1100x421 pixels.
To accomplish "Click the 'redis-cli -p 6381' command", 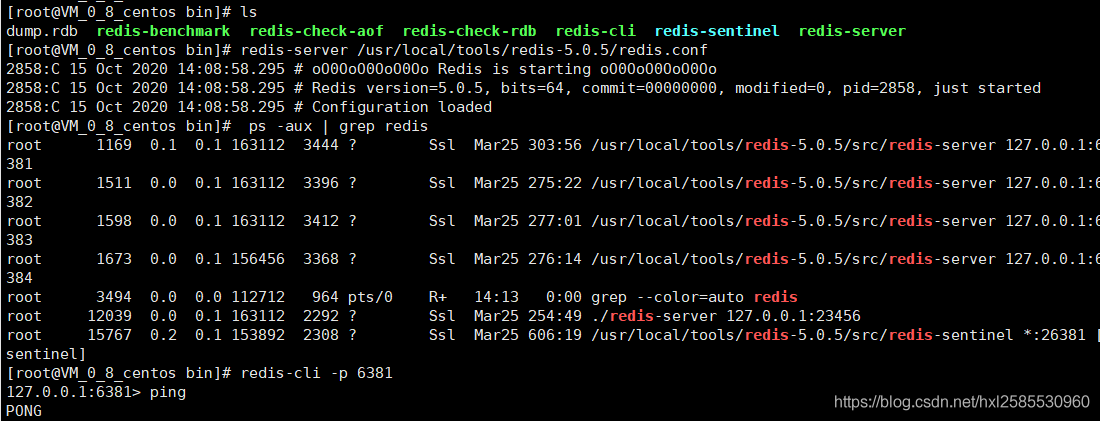I will coord(316,373).
